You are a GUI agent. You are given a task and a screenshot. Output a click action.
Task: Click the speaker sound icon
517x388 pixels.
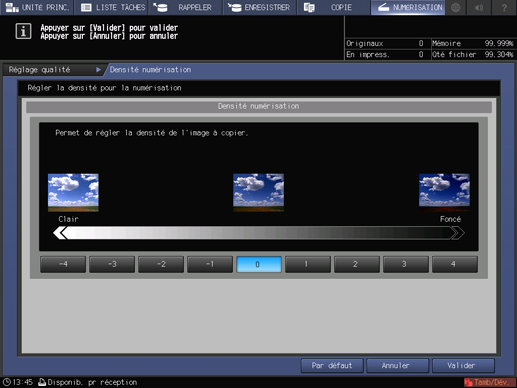479,7
